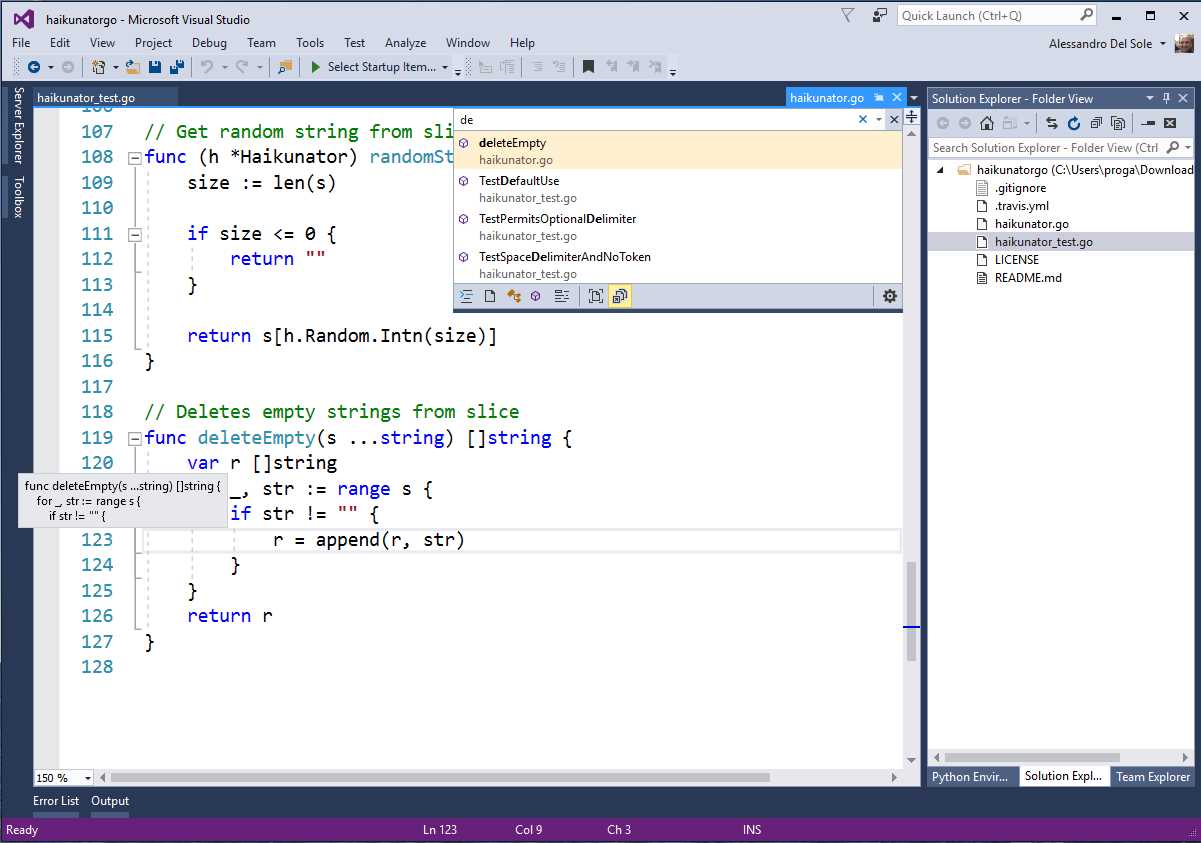
Task: Open the Error List panel
Action: pos(55,800)
